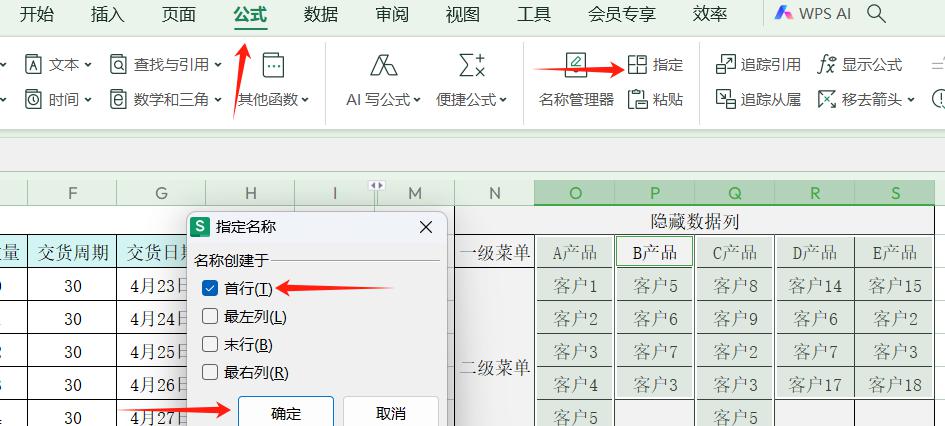Launch WPS AI assistant

pos(812,13)
